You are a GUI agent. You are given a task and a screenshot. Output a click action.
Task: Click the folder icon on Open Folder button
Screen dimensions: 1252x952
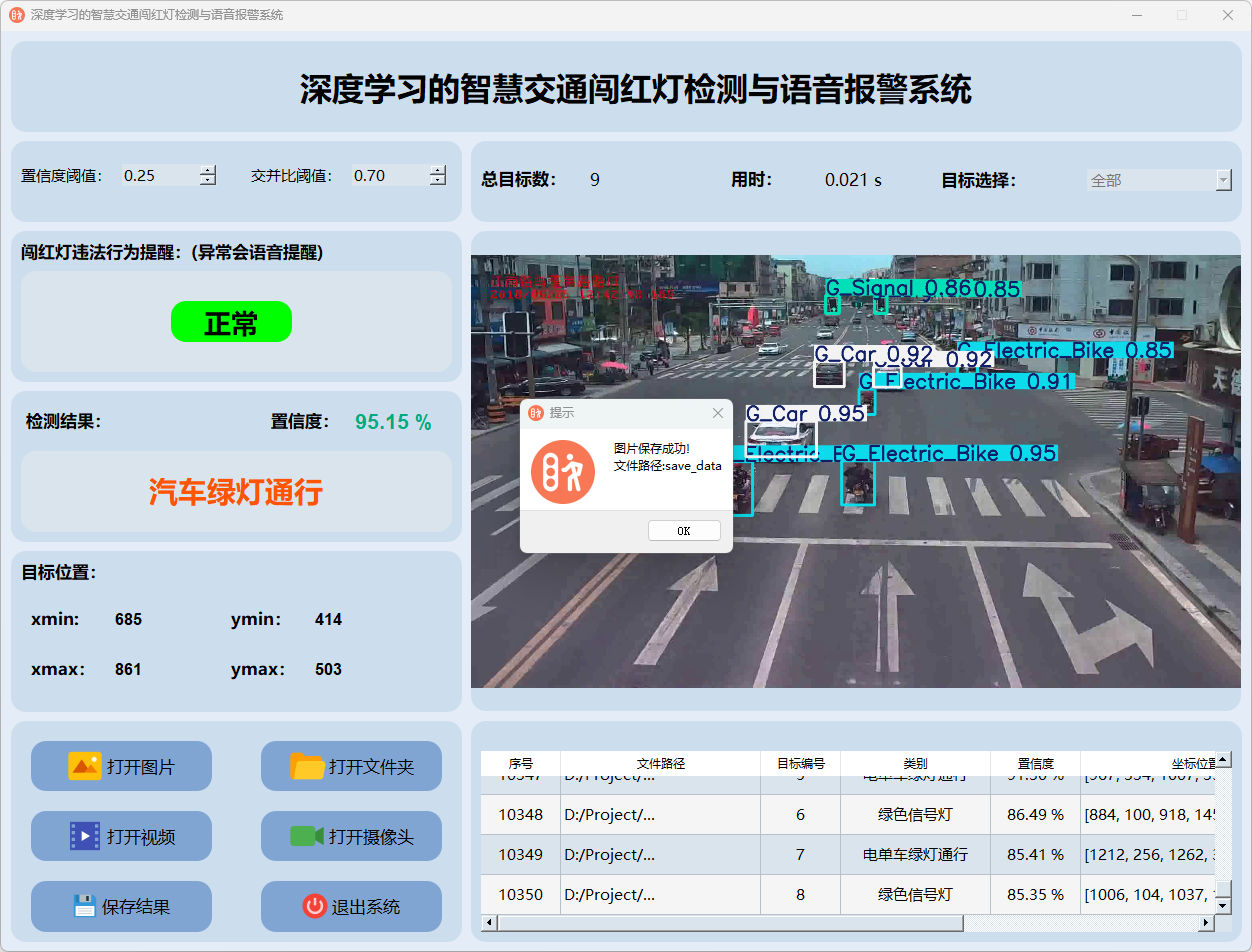(307, 766)
